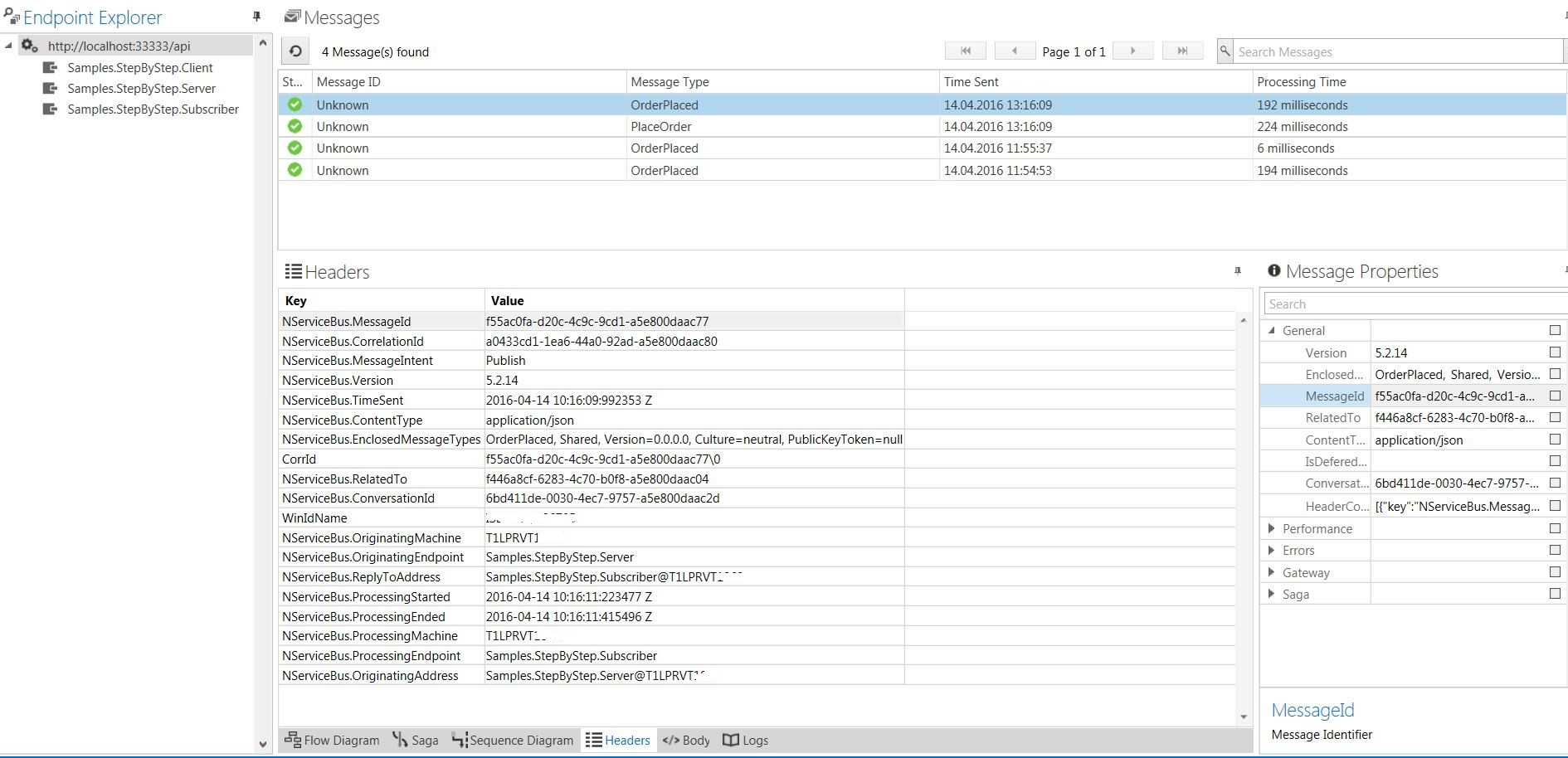1568x758 pixels.
Task: Click the Headers panel list icon
Action: point(293,271)
